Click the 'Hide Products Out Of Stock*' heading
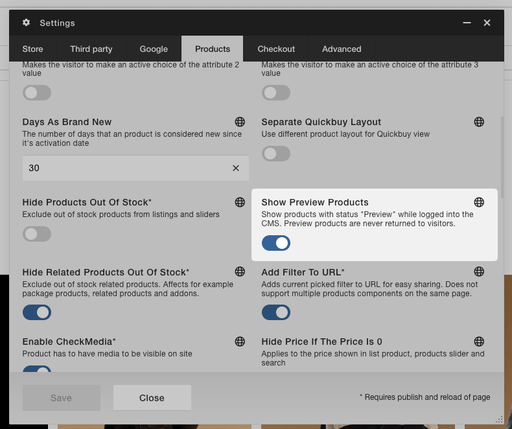Screen dimensions: 512x429 click(87, 202)
